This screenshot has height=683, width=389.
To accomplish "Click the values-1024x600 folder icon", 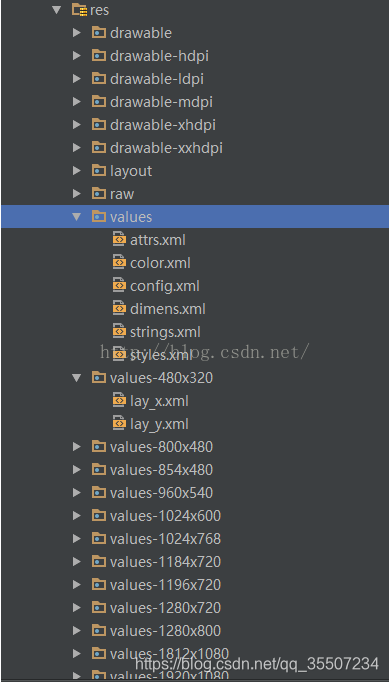I will coord(99,515).
